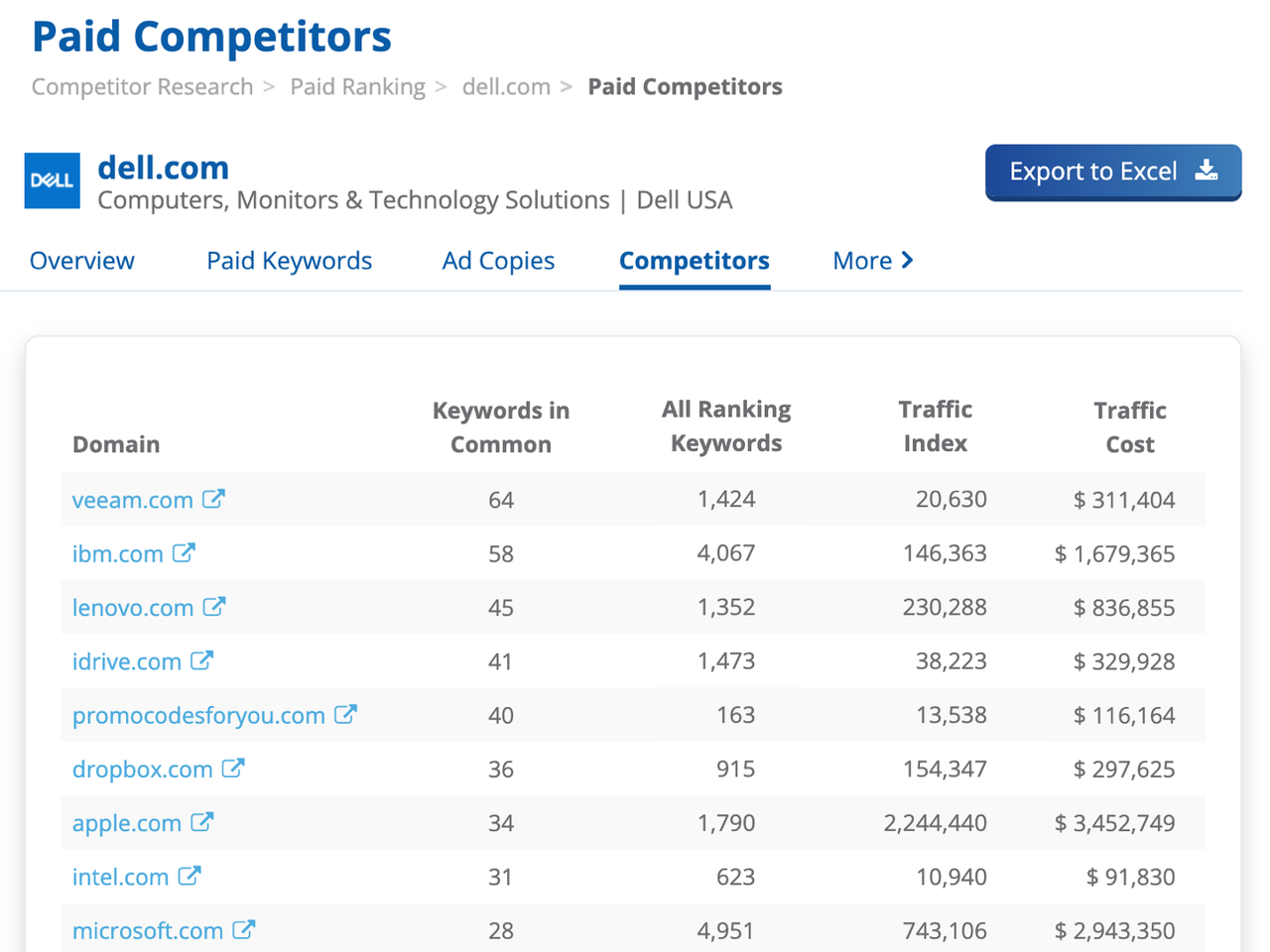Click the Traffic Cost column header
Screen dimensions: 1270x952
pos(1130,427)
